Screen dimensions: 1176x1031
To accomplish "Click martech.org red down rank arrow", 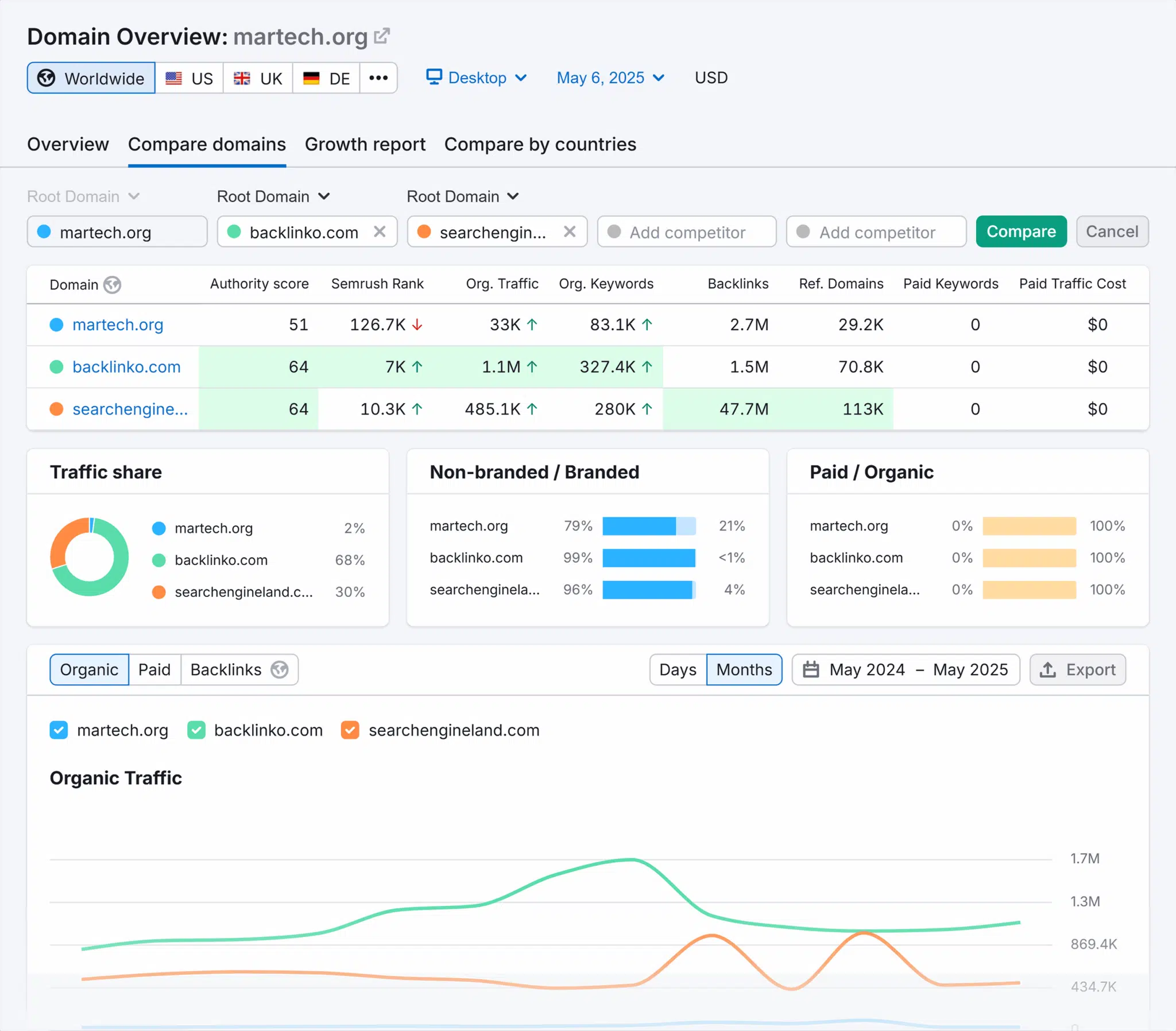I will tap(417, 325).
